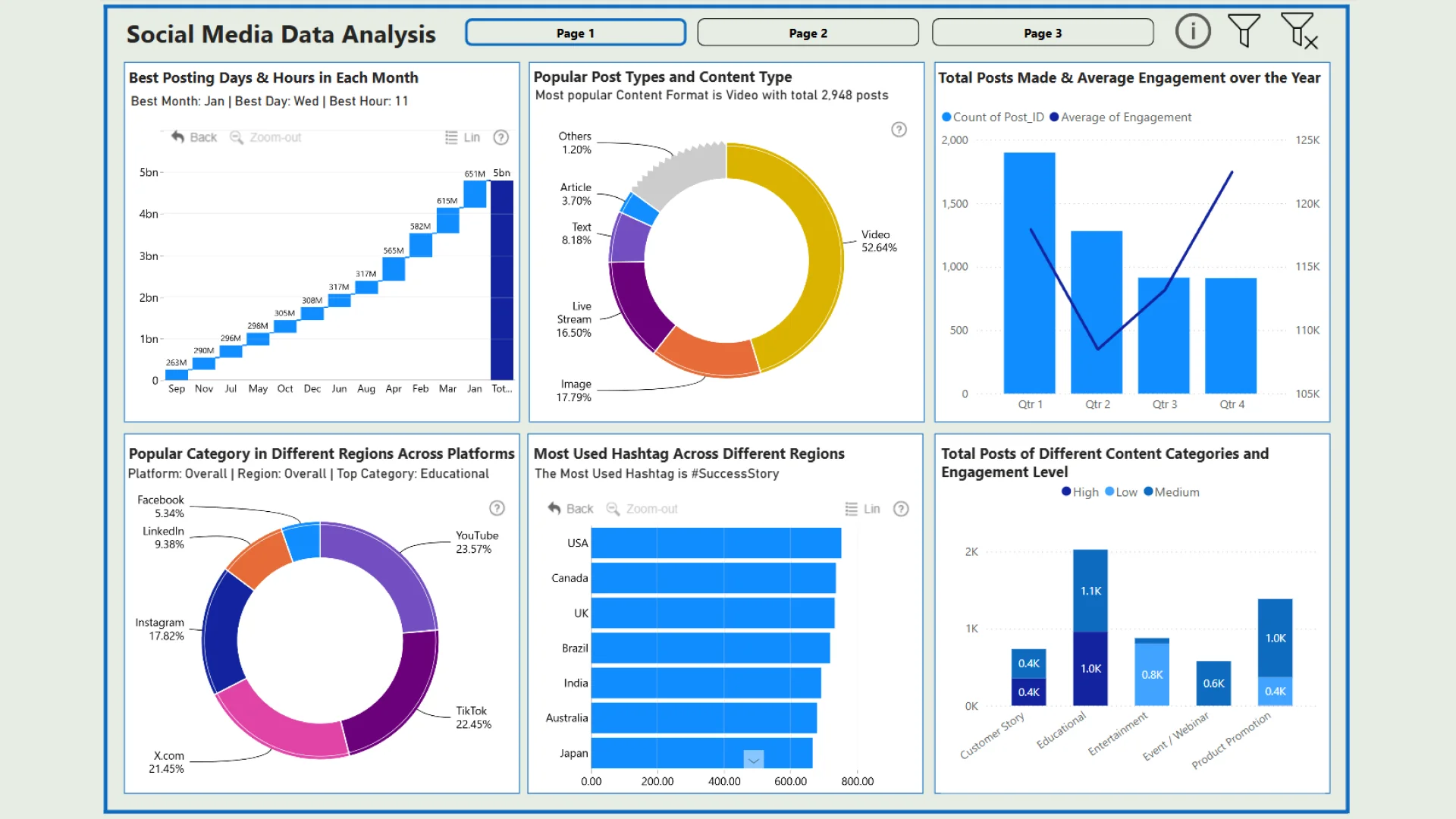The image size is (1456, 819).
Task: Select the Article blue donut segment
Action: pos(641,209)
